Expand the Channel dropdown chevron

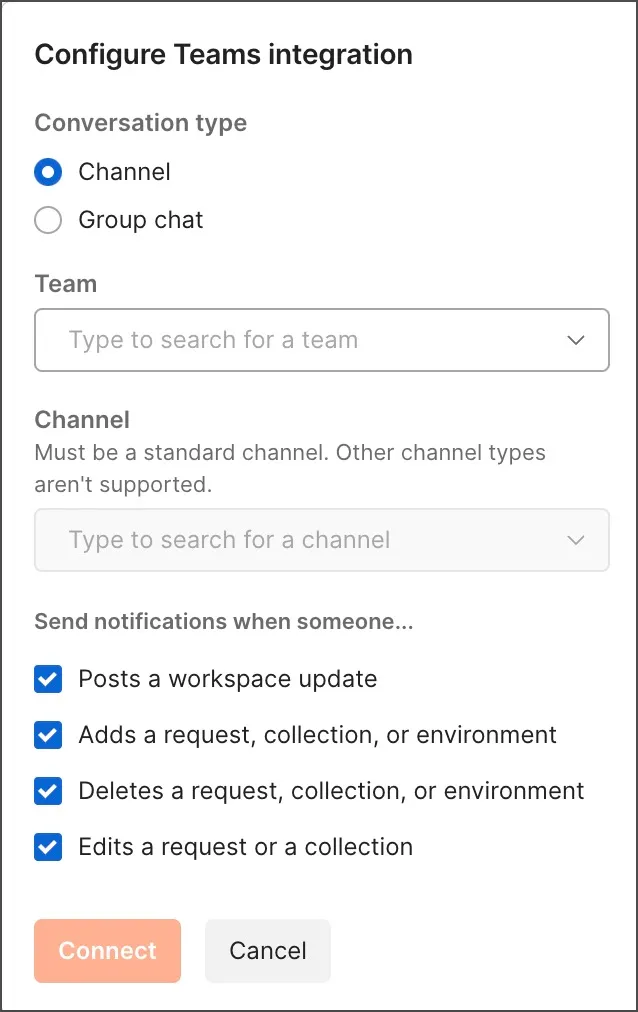(575, 540)
